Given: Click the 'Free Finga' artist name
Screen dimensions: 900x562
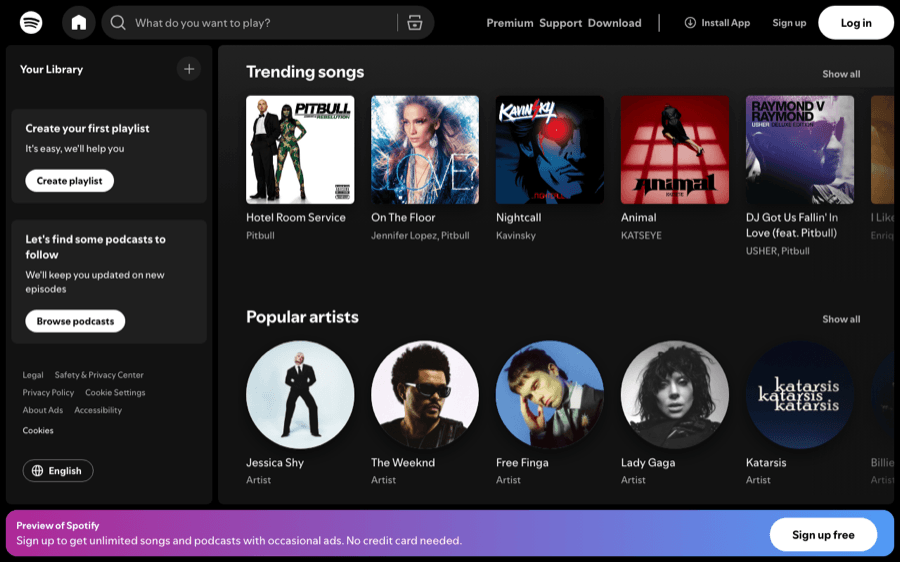Looking at the screenshot, I should click(522, 463).
